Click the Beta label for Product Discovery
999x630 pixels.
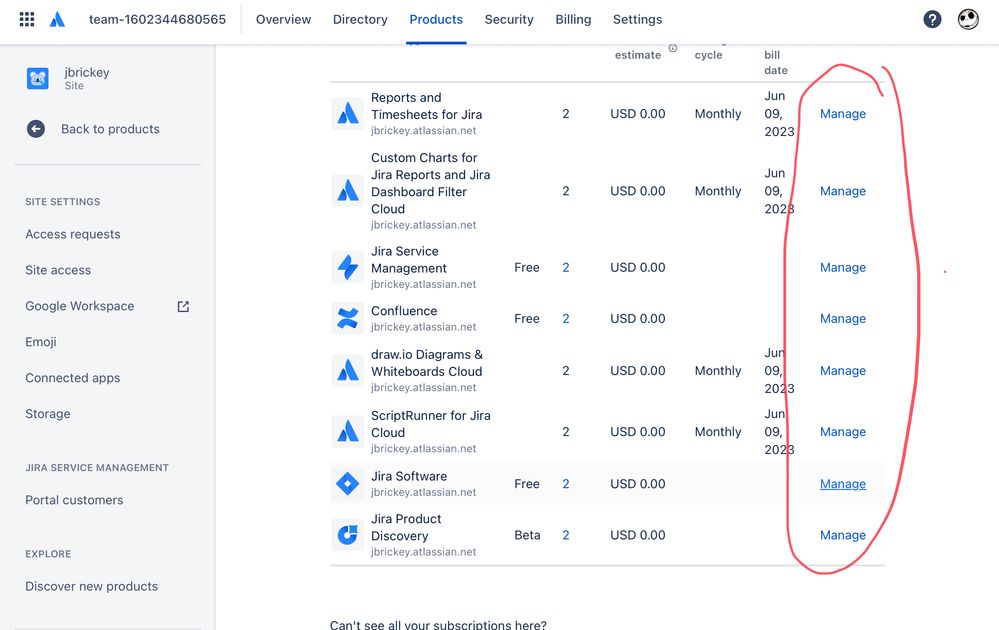coord(527,535)
